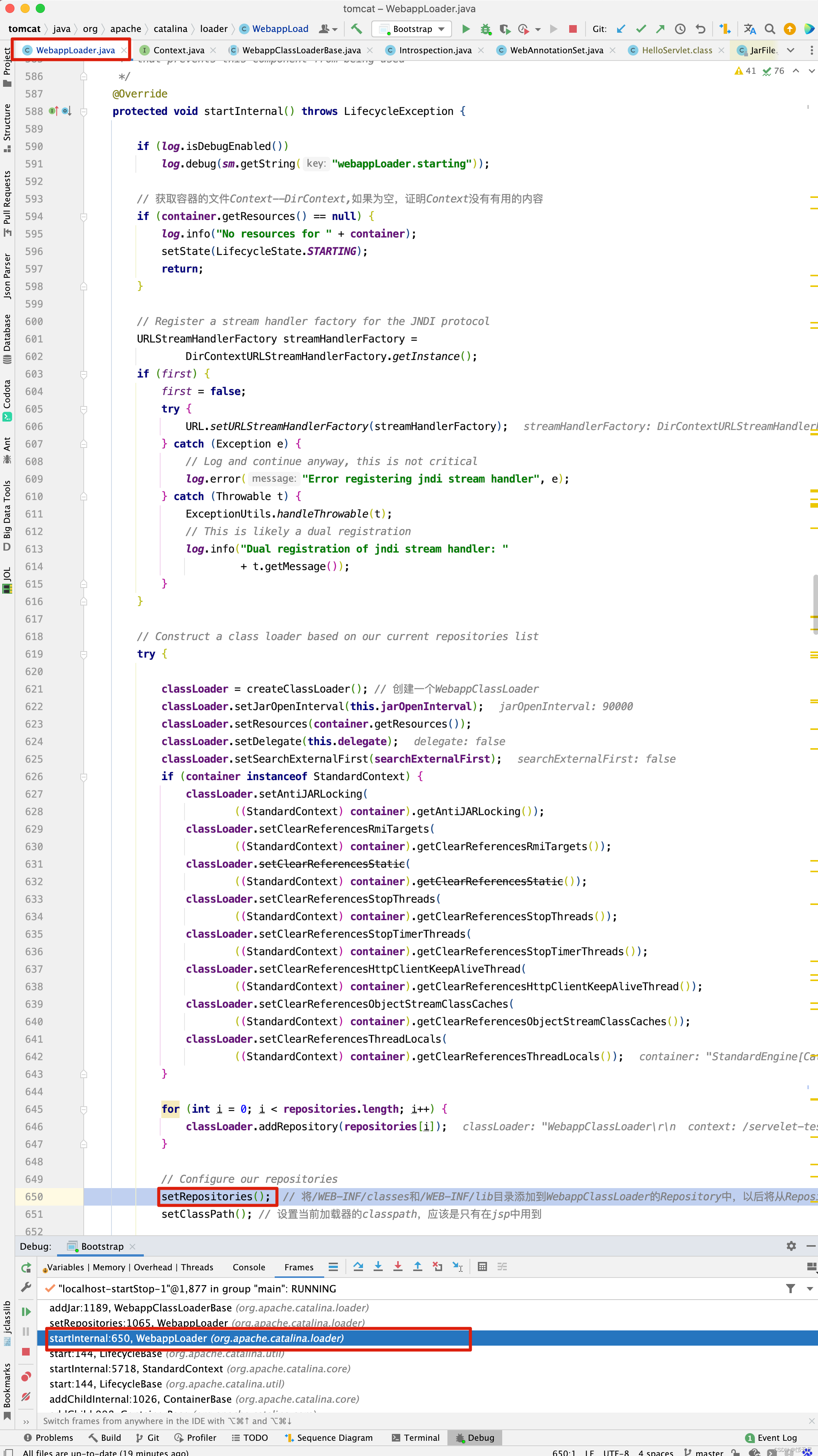Click the Git rollback arrow icon
818x1456 pixels.
pyautogui.click(x=700, y=29)
